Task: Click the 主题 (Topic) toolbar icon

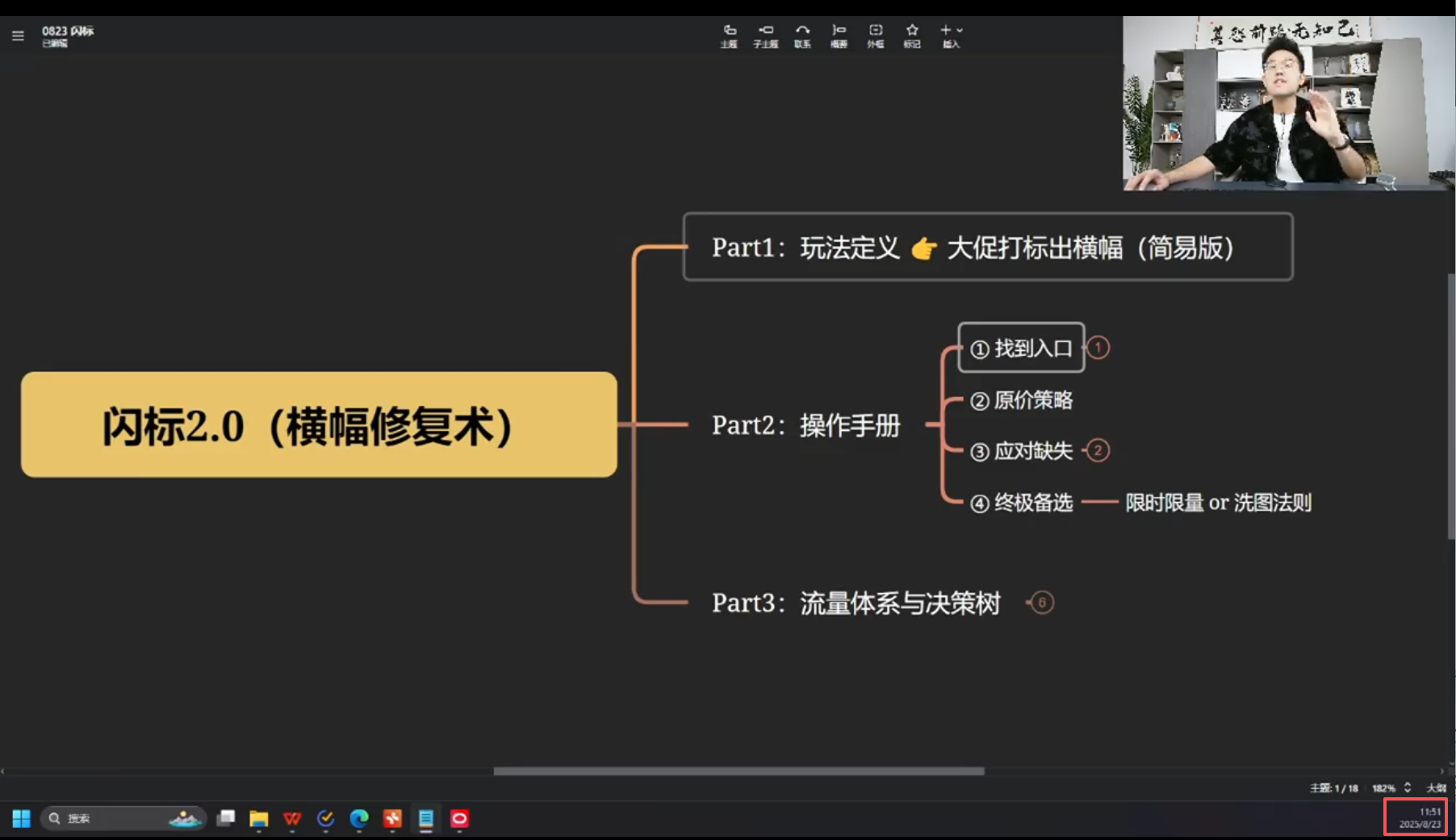Action: click(729, 36)
